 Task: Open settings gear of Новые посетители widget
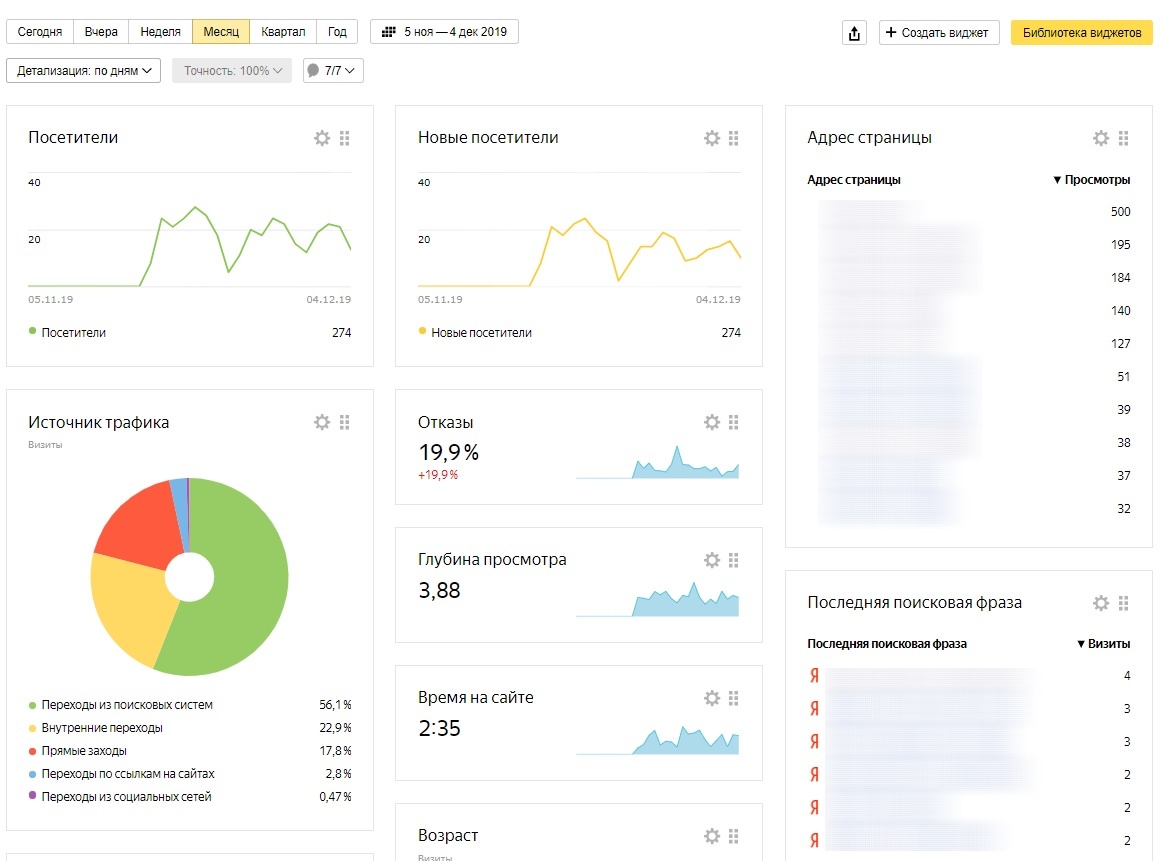pyautogui.click(x=712, y=138)
